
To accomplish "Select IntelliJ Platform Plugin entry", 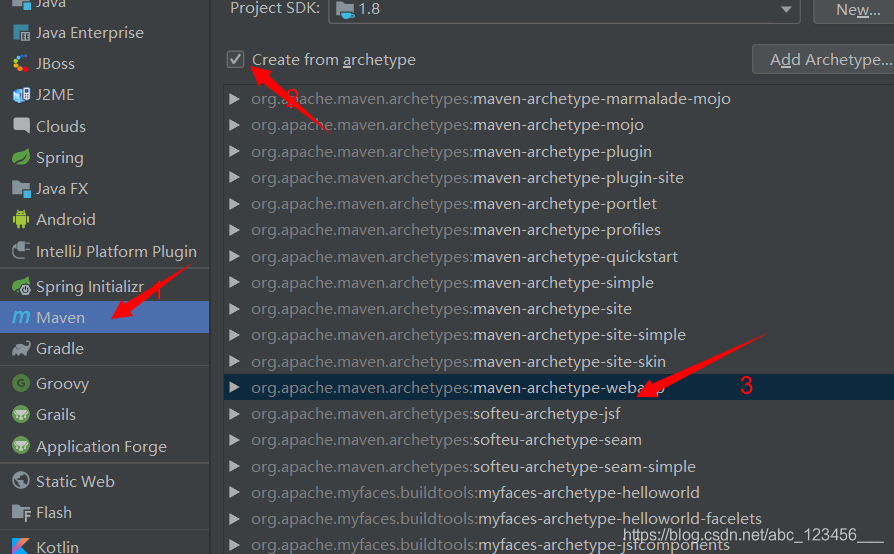I will pyautogui.click(x=104, y=251).
